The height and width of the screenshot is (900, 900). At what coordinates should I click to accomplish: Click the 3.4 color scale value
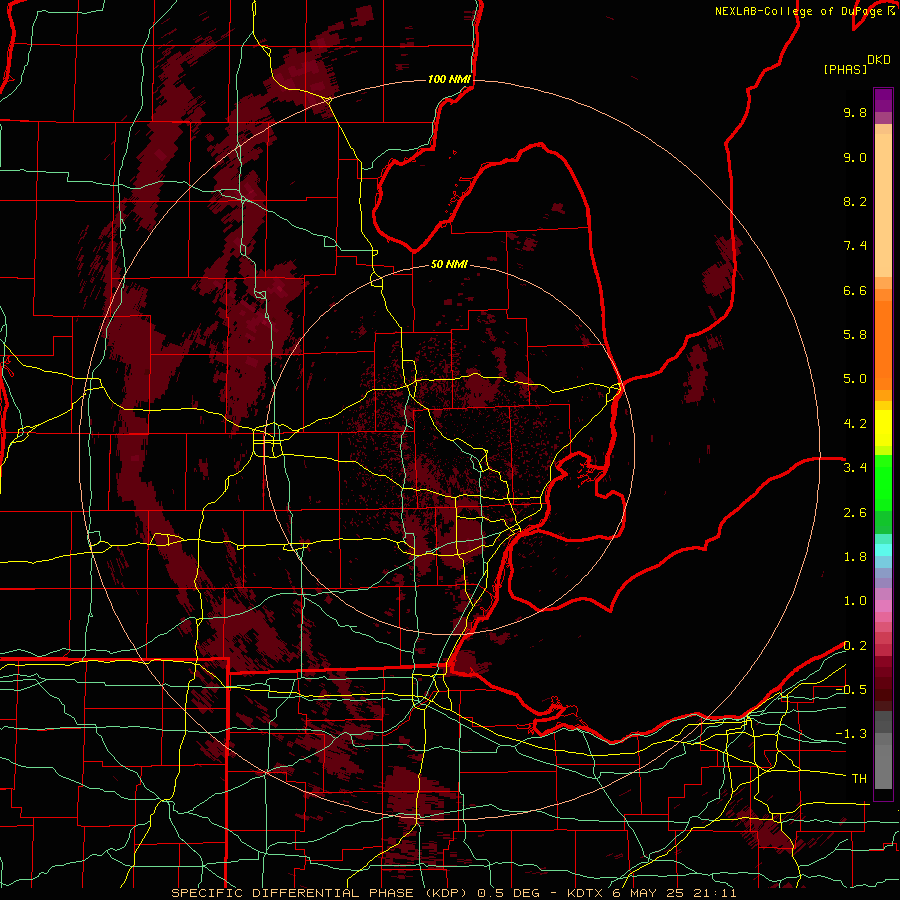[x=855, y=468]
